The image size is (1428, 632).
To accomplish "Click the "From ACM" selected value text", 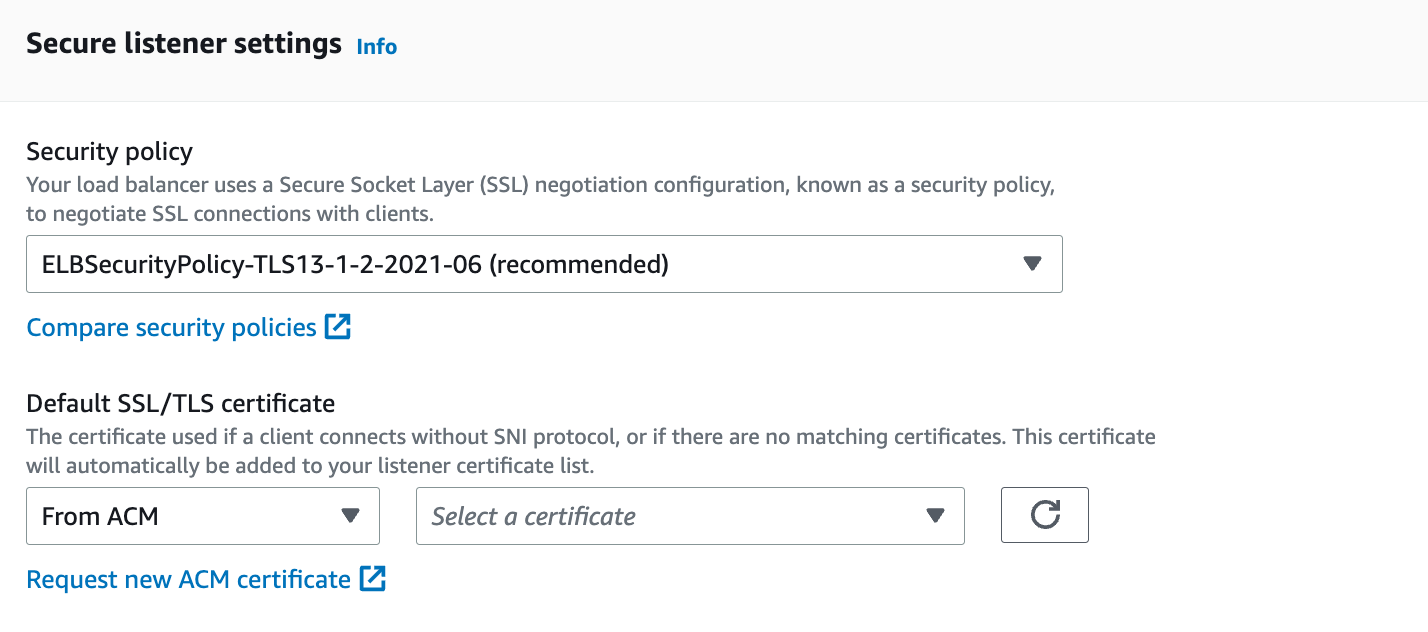I will click(x=100, y=516).
